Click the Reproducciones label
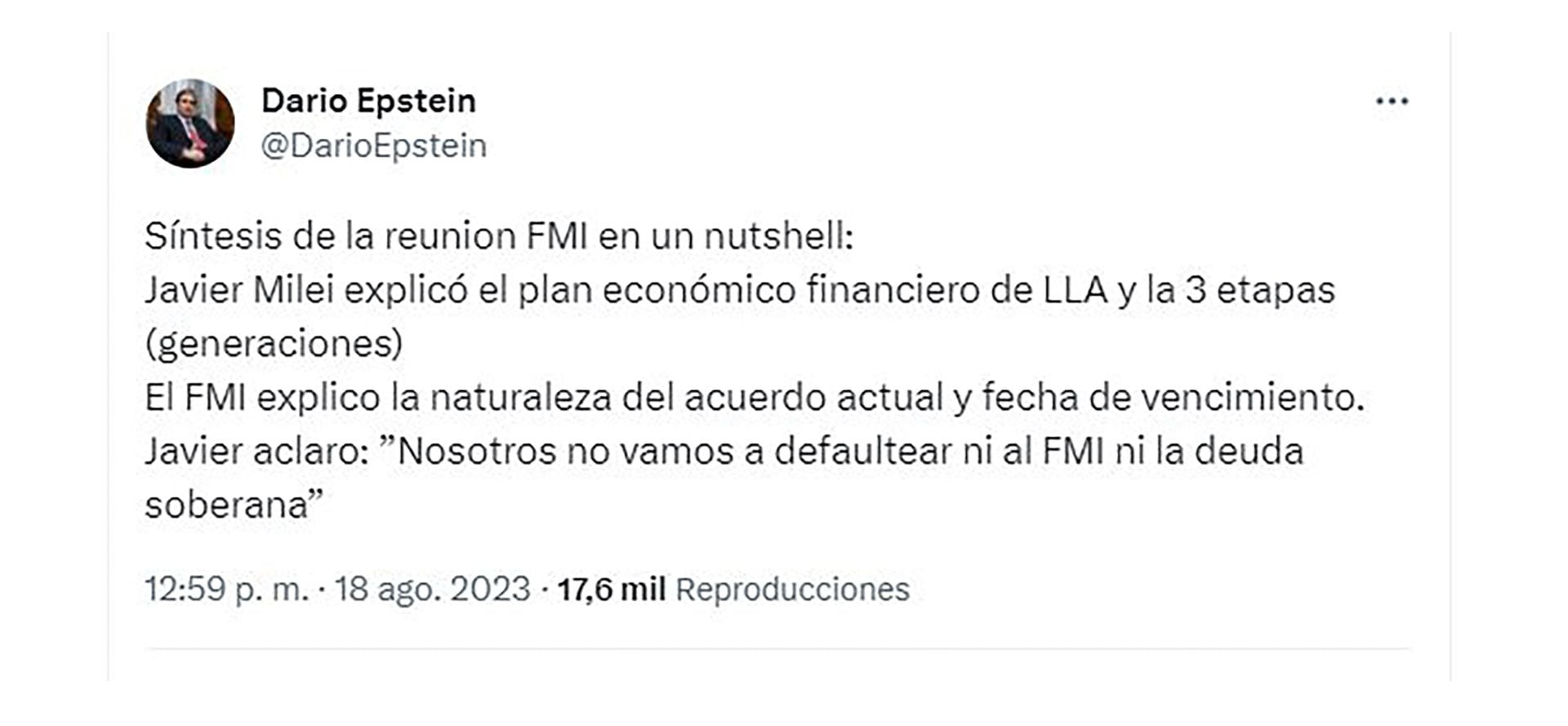 792,589
